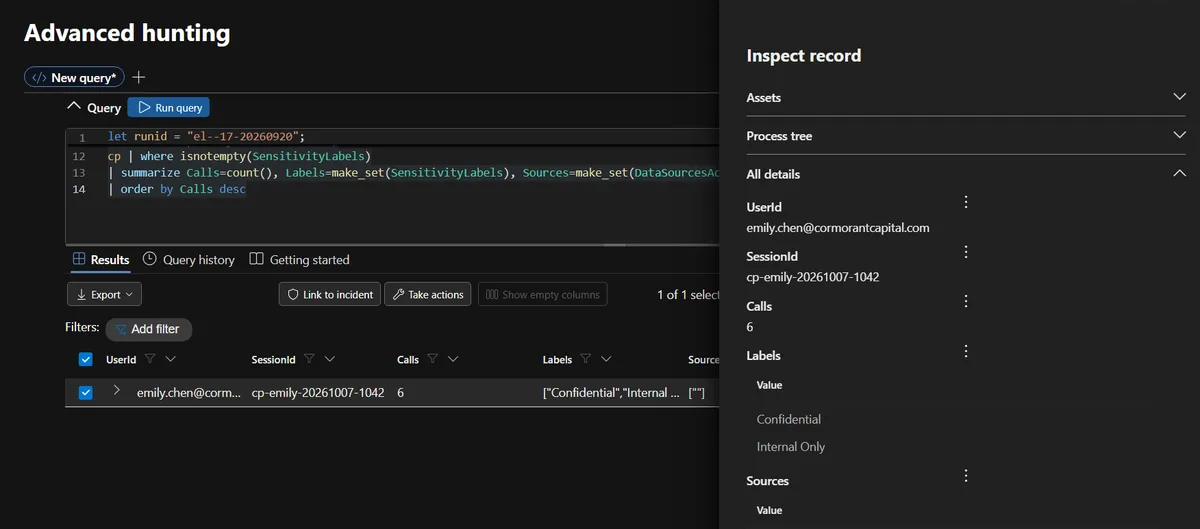The image size is (1200, 529).
Task: Open Calls column sort chevron
Action: (453, 359)
